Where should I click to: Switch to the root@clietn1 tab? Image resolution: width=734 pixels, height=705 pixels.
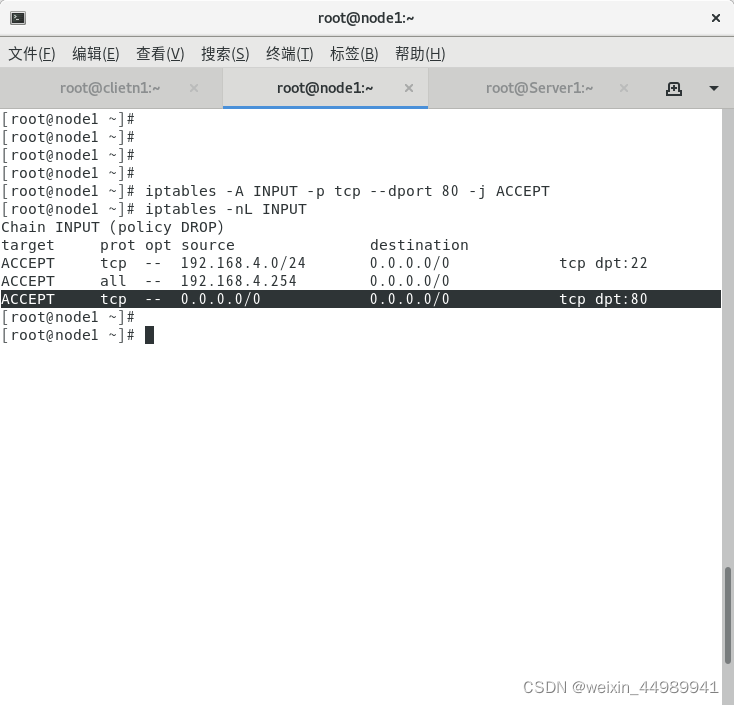(110, 88)
